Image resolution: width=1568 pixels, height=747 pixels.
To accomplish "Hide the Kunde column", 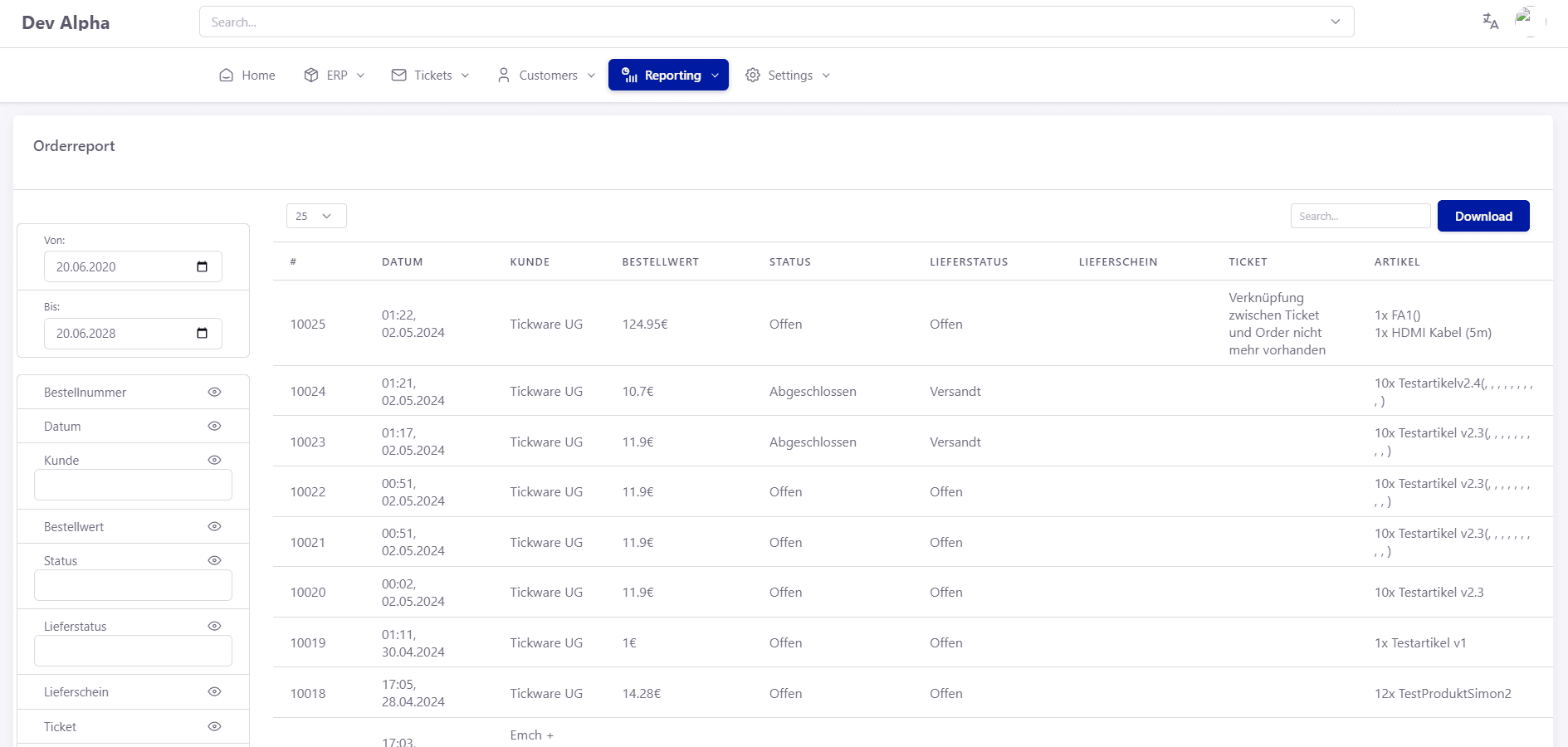I will coord(214,460).
